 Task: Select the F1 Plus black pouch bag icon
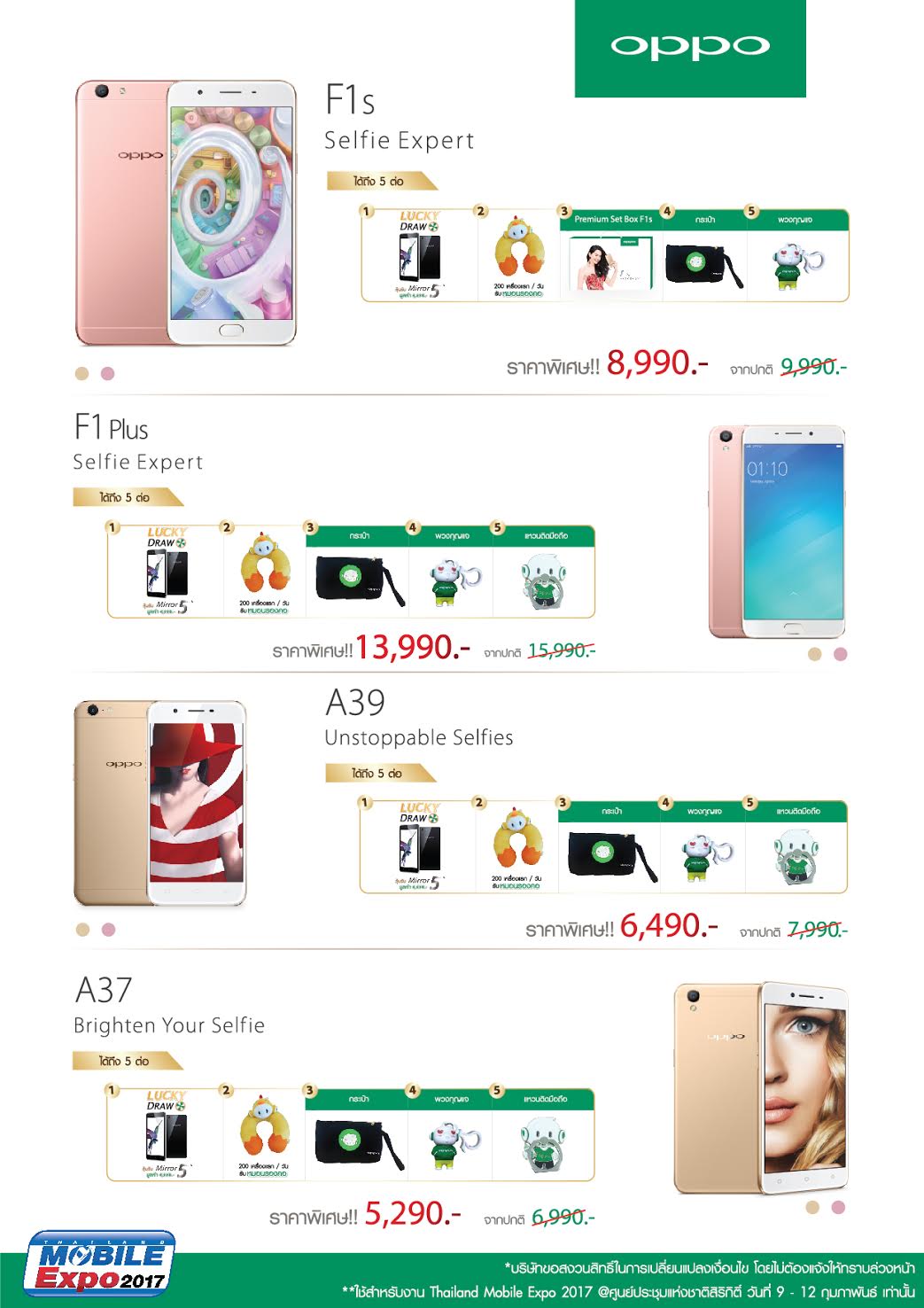(358, 580)
